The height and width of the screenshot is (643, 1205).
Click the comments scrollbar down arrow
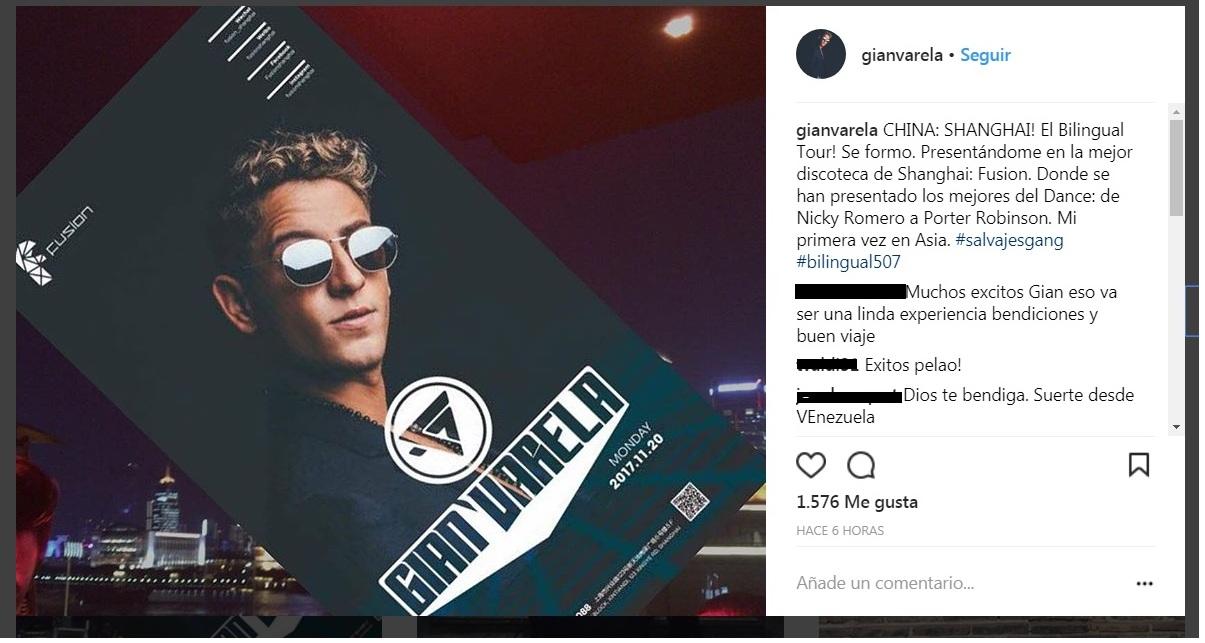click(x=1176, y=427)
